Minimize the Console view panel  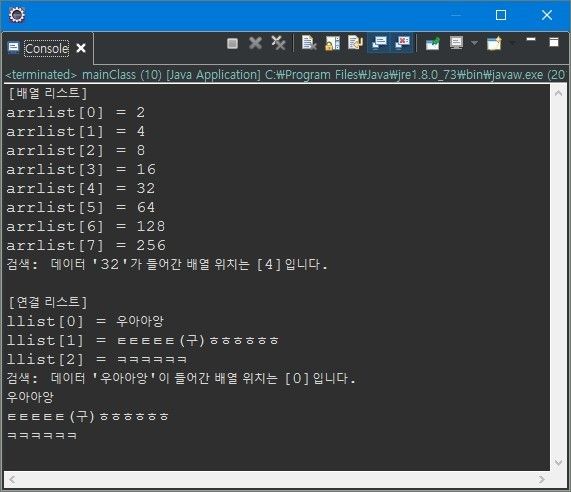point(531,39)
